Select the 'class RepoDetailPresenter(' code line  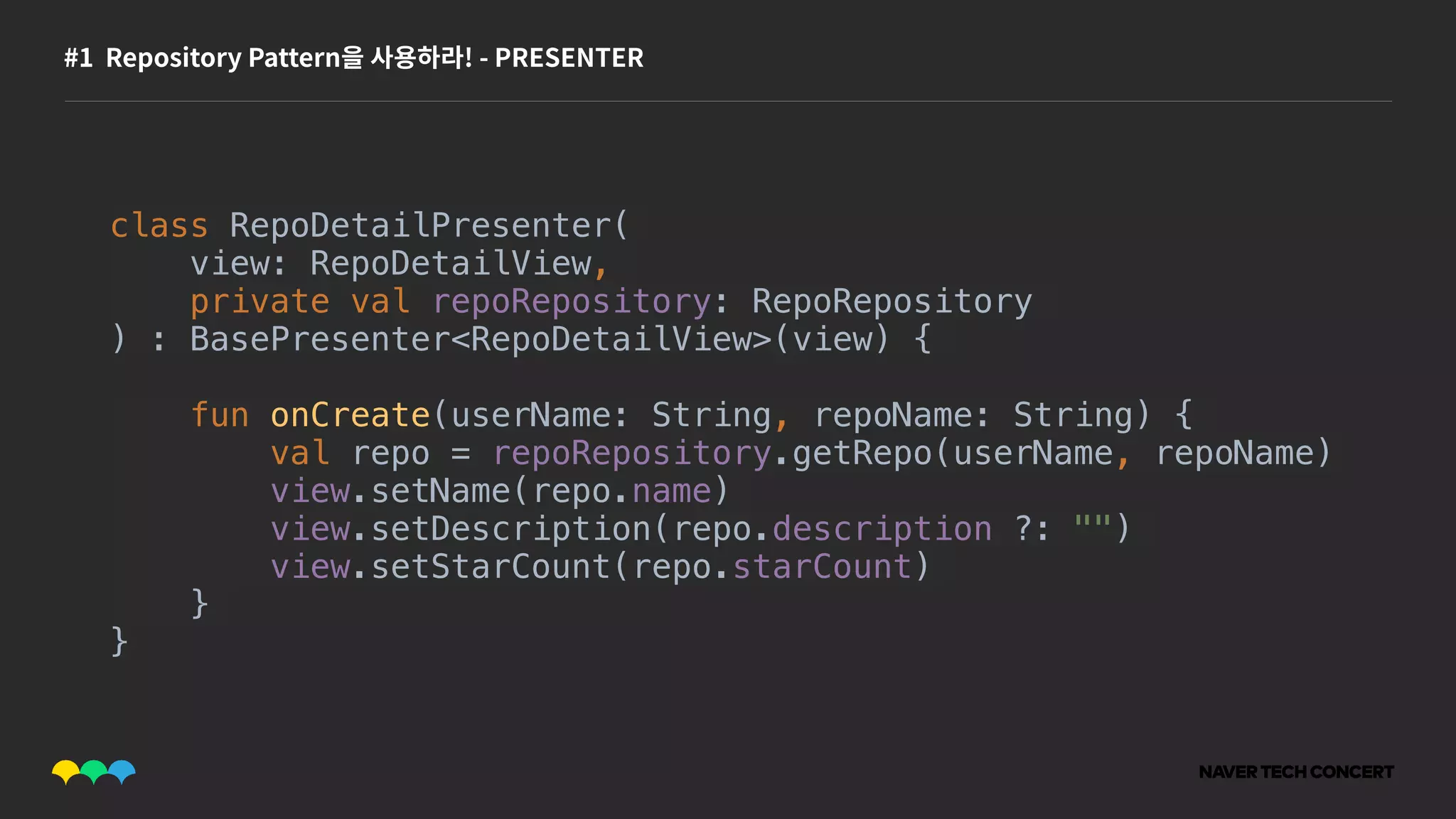[x=370, y=226]
